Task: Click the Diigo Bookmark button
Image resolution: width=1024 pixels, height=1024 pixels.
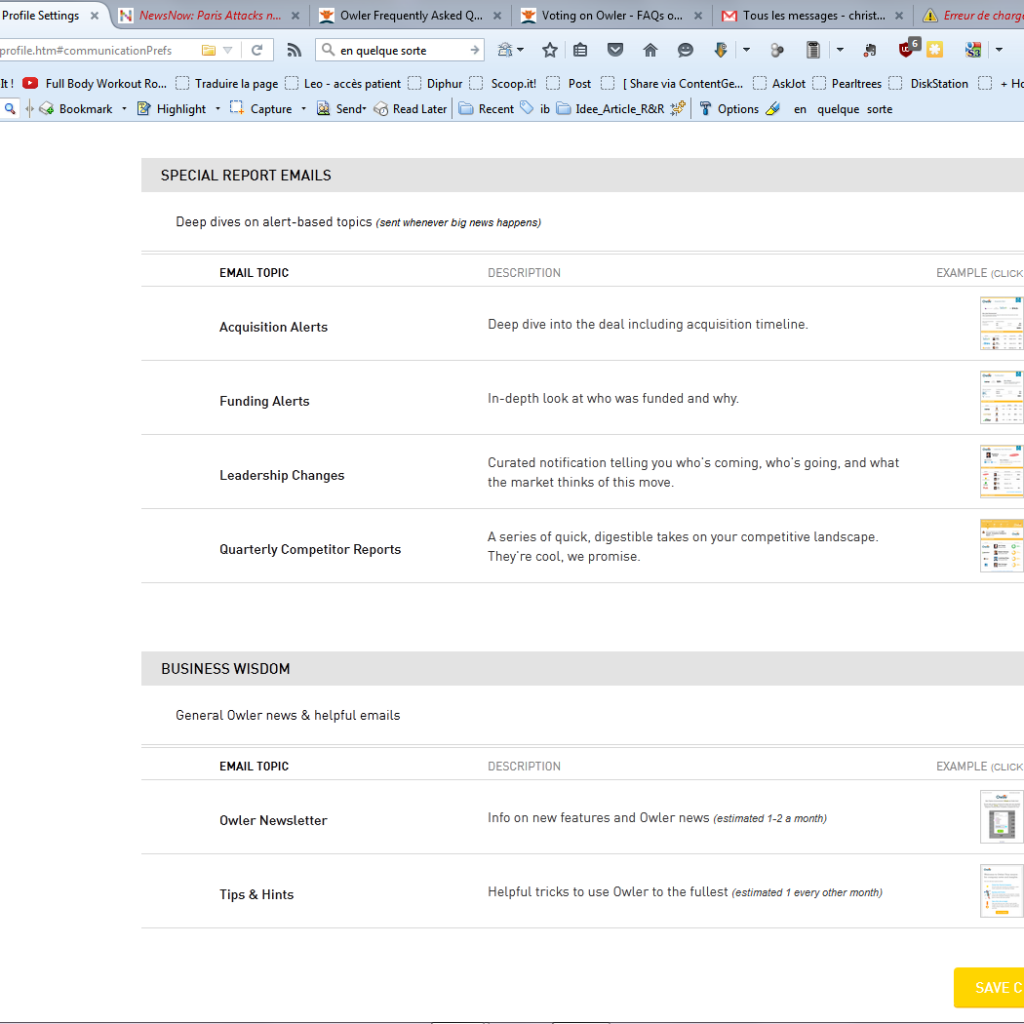Action: (76, 109)
